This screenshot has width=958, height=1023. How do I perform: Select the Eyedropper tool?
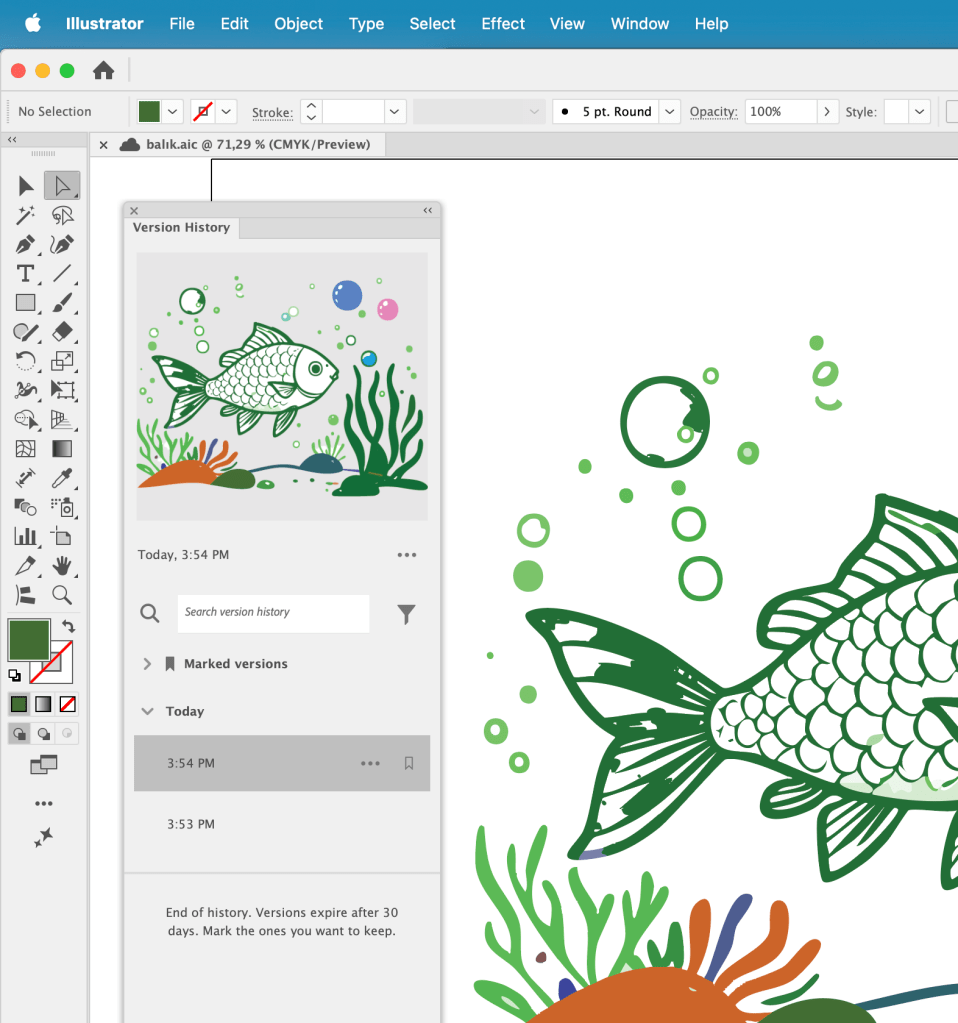62,478
